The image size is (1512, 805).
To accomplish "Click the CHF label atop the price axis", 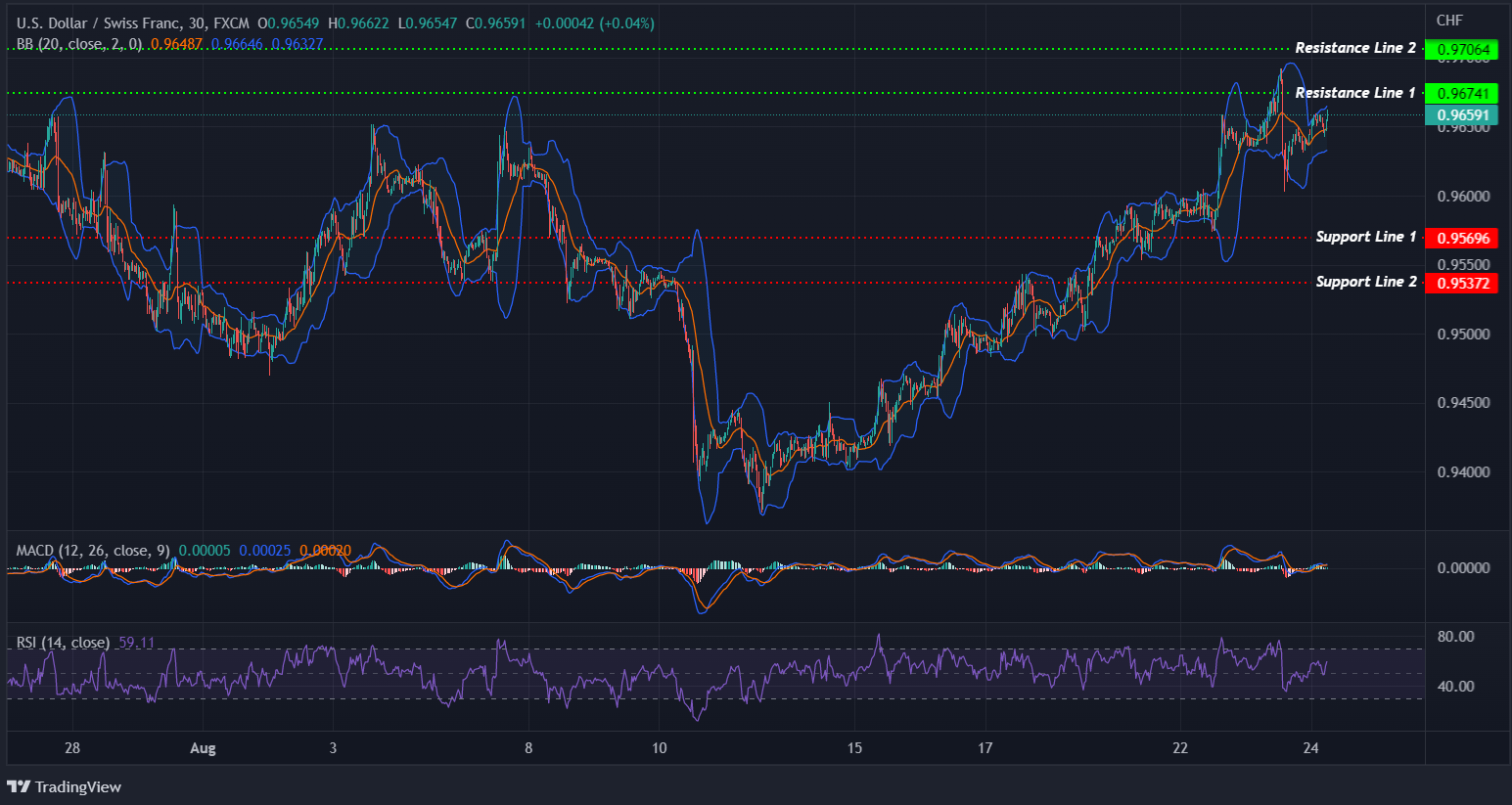I will tap(1450, 19).
